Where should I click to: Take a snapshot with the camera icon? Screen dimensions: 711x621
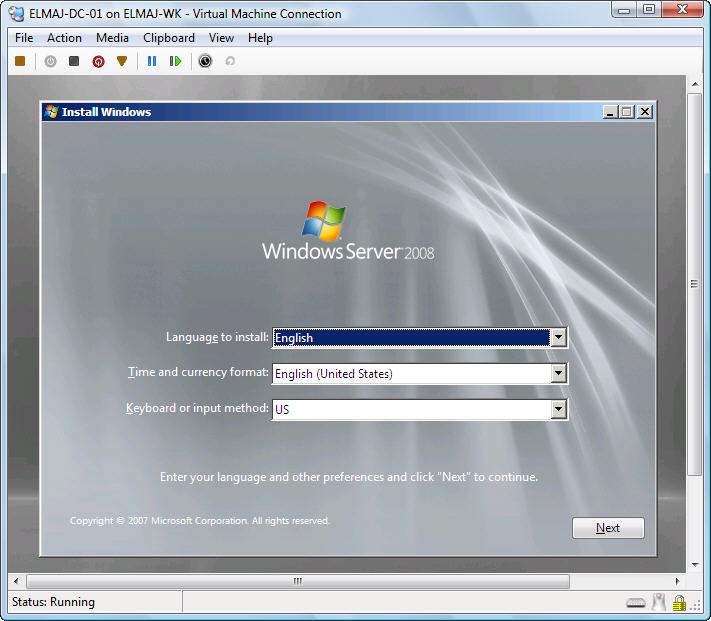pos(205,61)
